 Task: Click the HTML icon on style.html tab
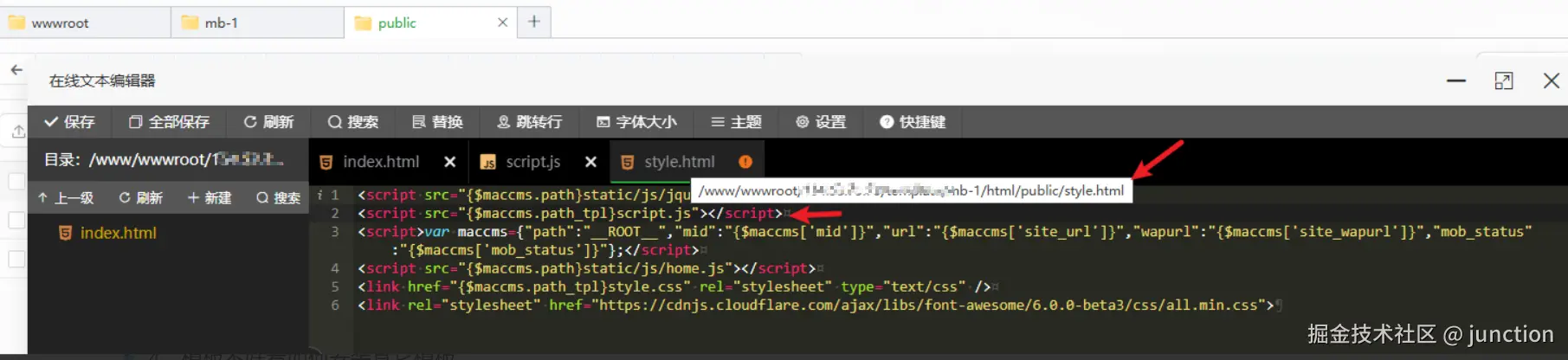coord(628,162)
